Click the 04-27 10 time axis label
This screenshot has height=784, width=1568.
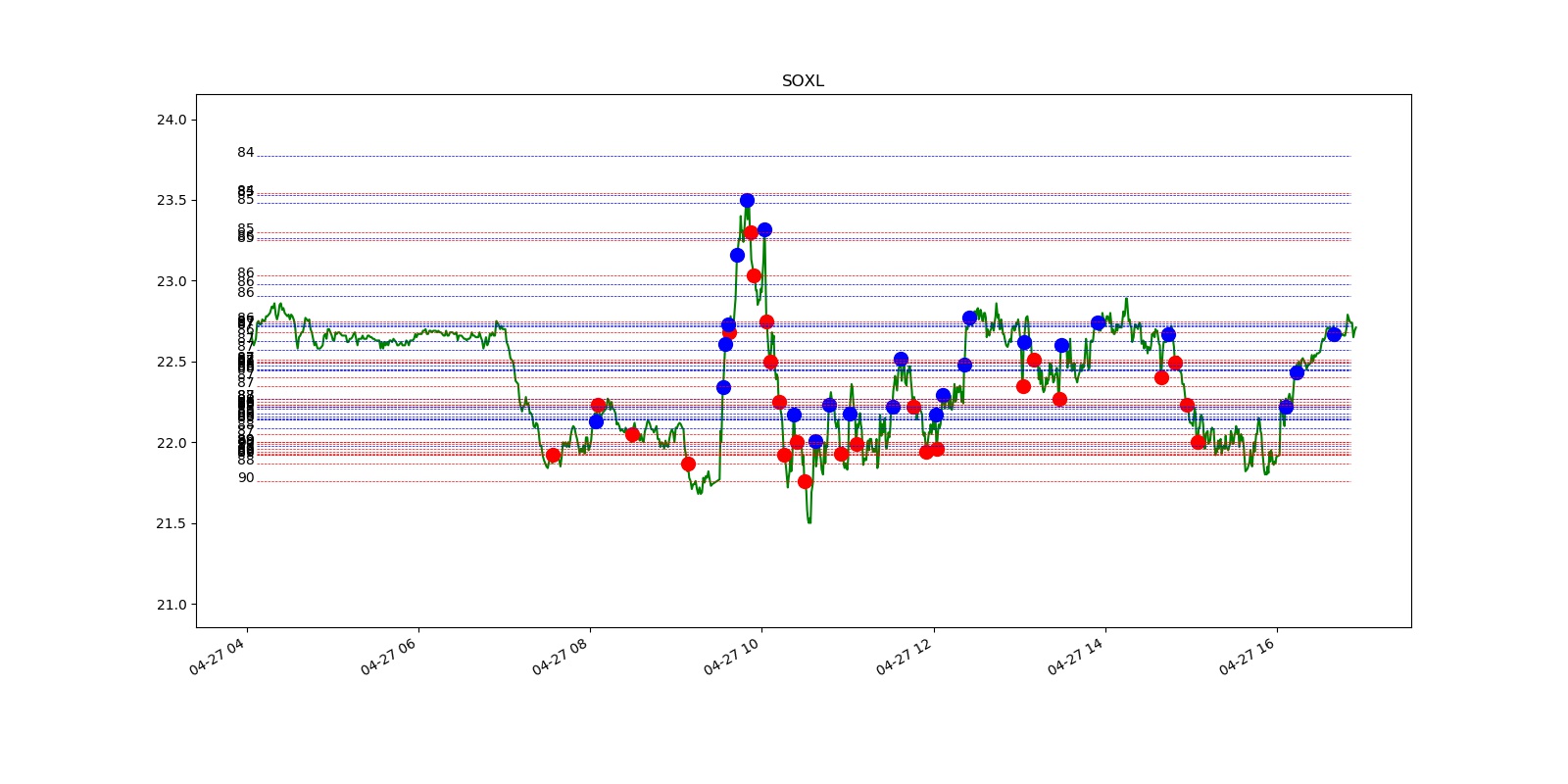[731, 656]
